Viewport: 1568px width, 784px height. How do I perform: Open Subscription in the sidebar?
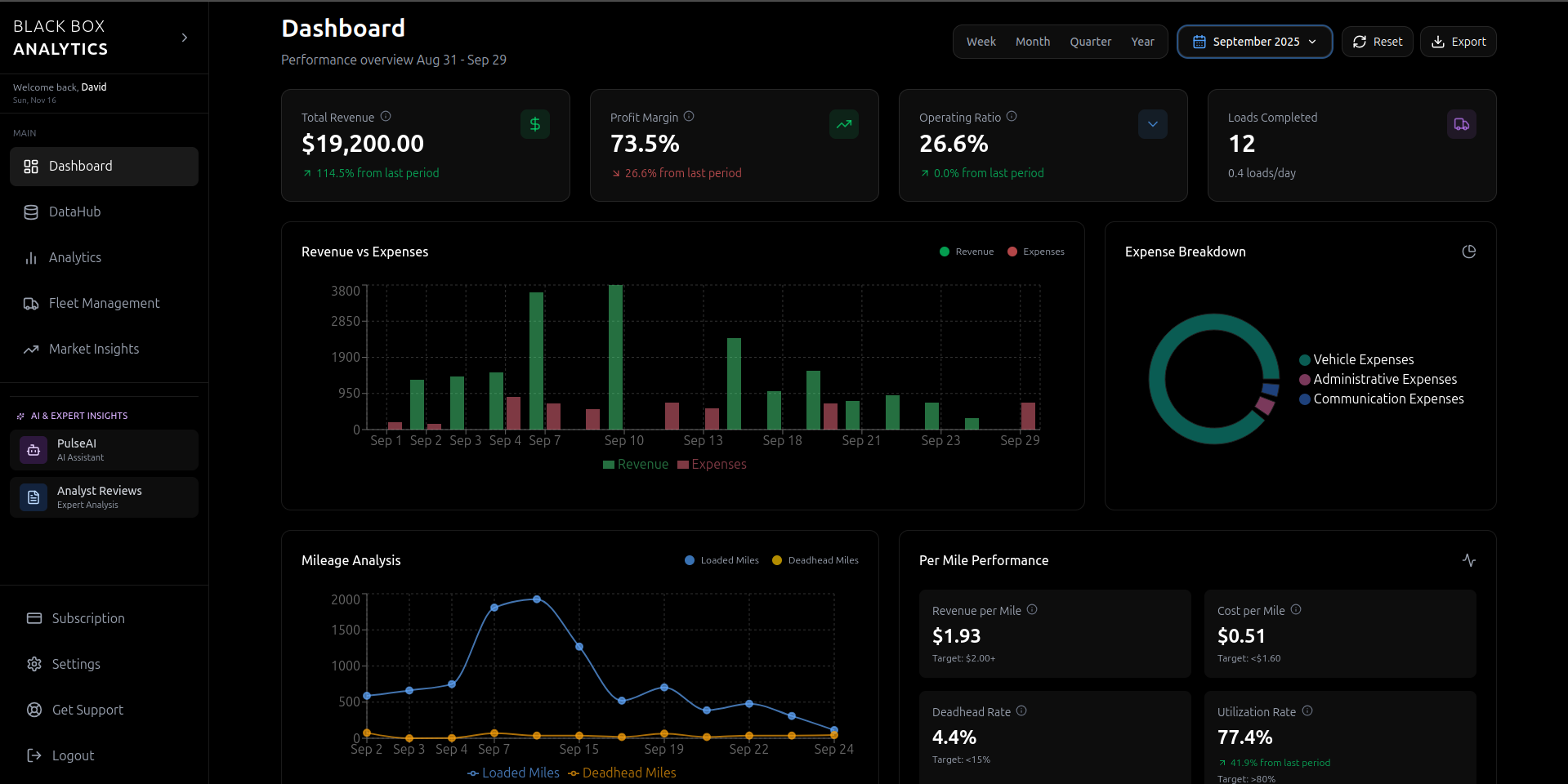pos(104,618)
